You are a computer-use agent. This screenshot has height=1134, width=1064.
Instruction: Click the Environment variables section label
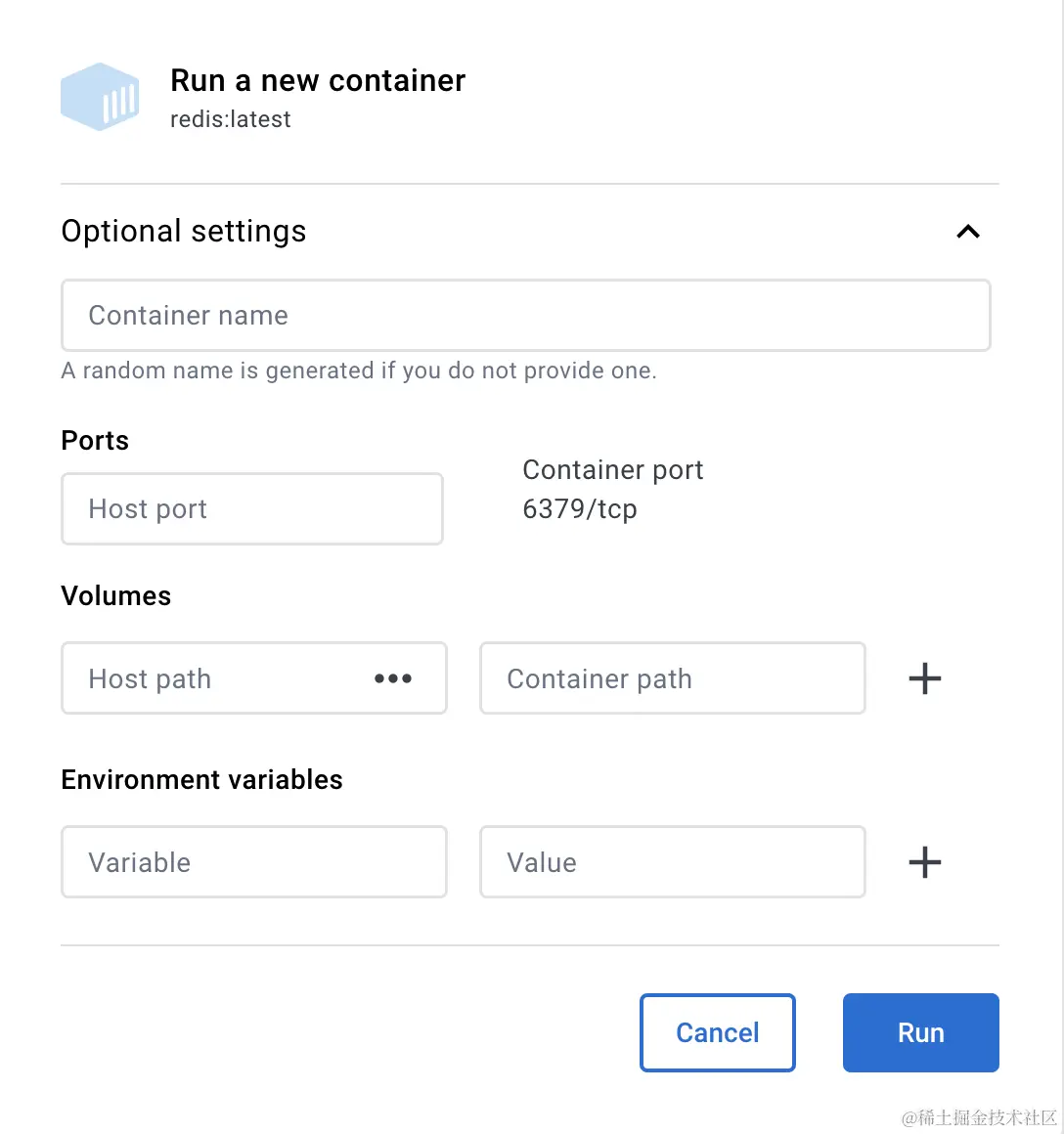[201, 780]
